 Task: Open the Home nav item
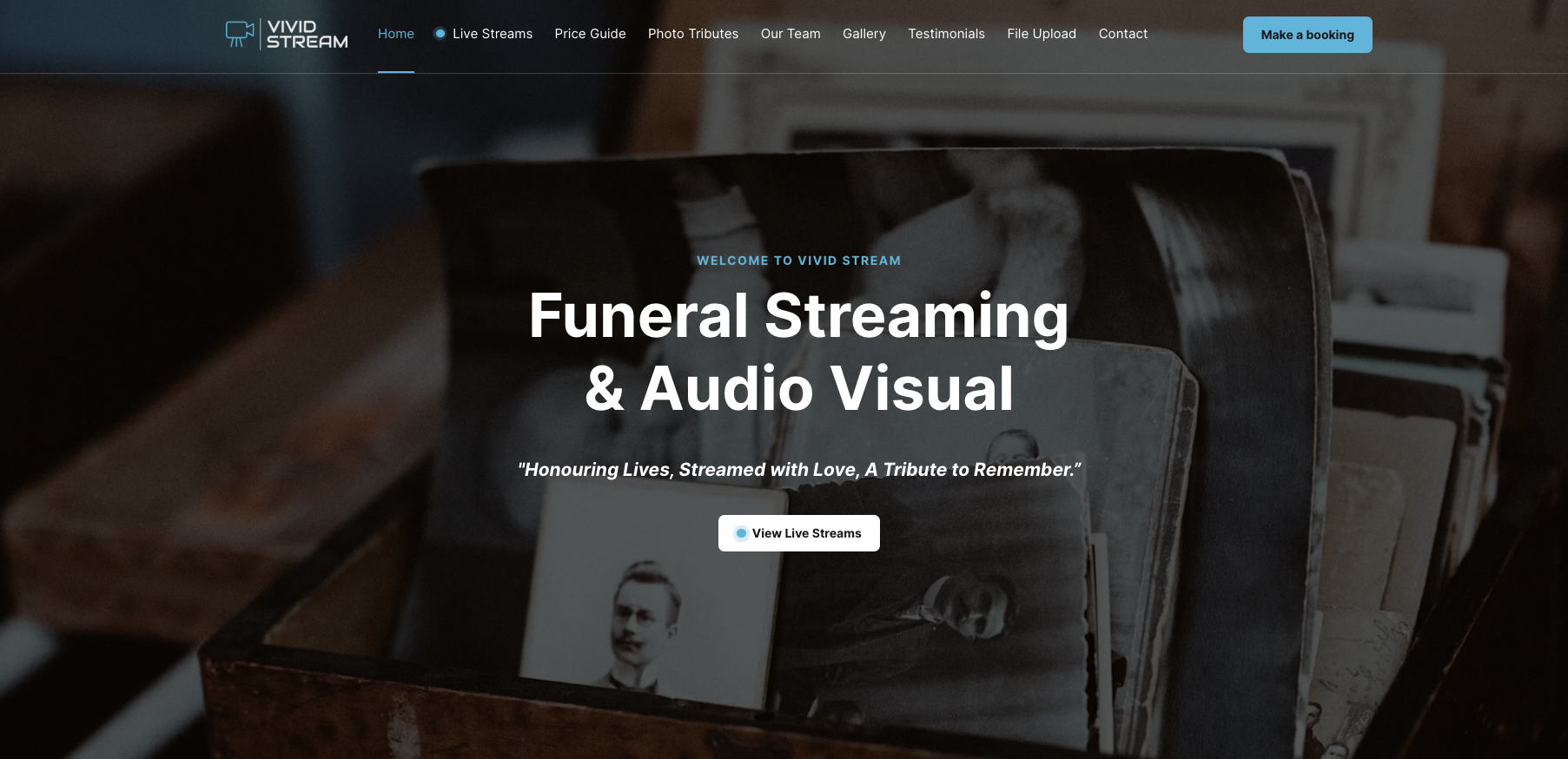click(396, 34)
